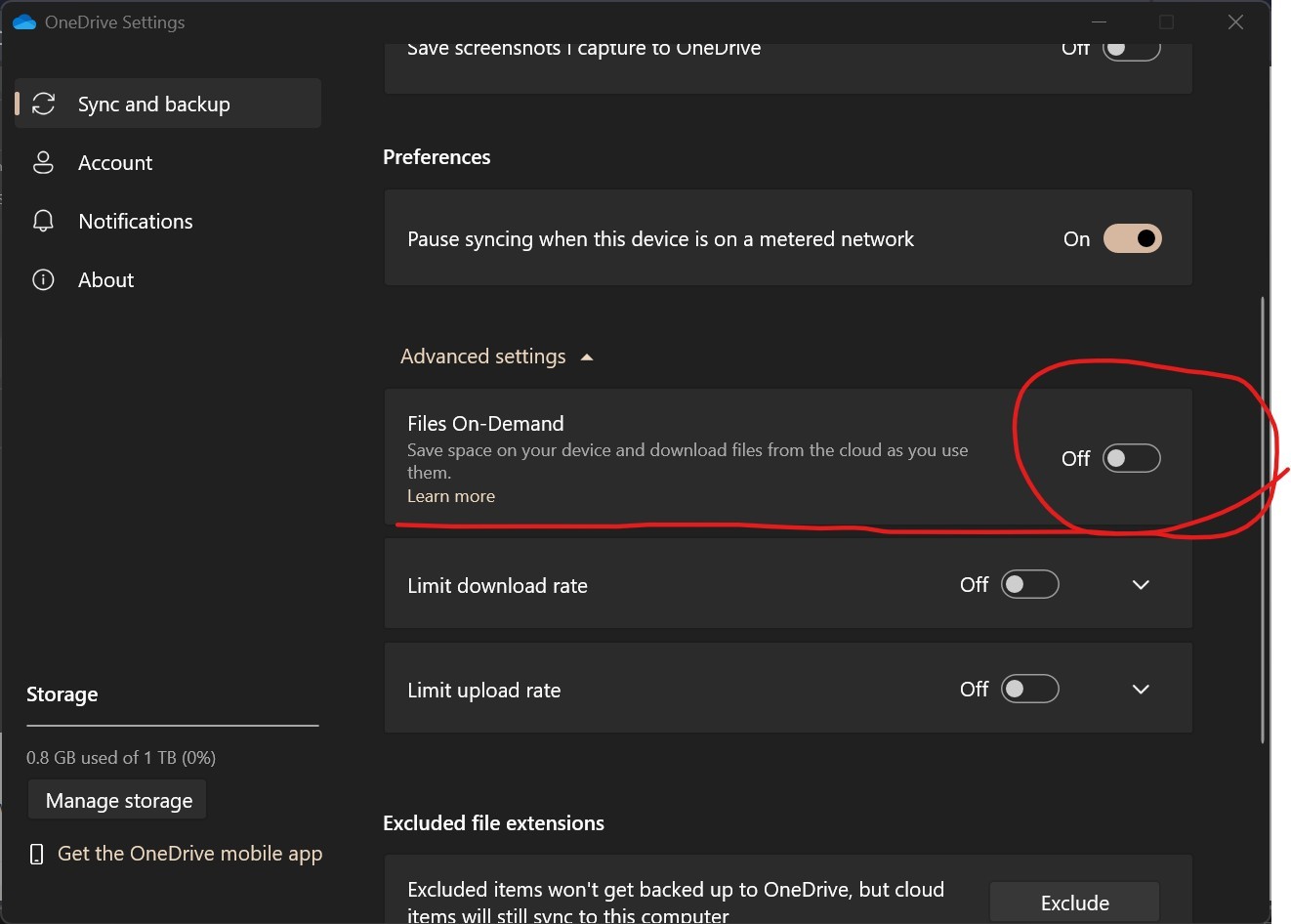Expand Limit download rate options chevron
The width and height of the screenshot is (1291, 924).
point(1141,585)
